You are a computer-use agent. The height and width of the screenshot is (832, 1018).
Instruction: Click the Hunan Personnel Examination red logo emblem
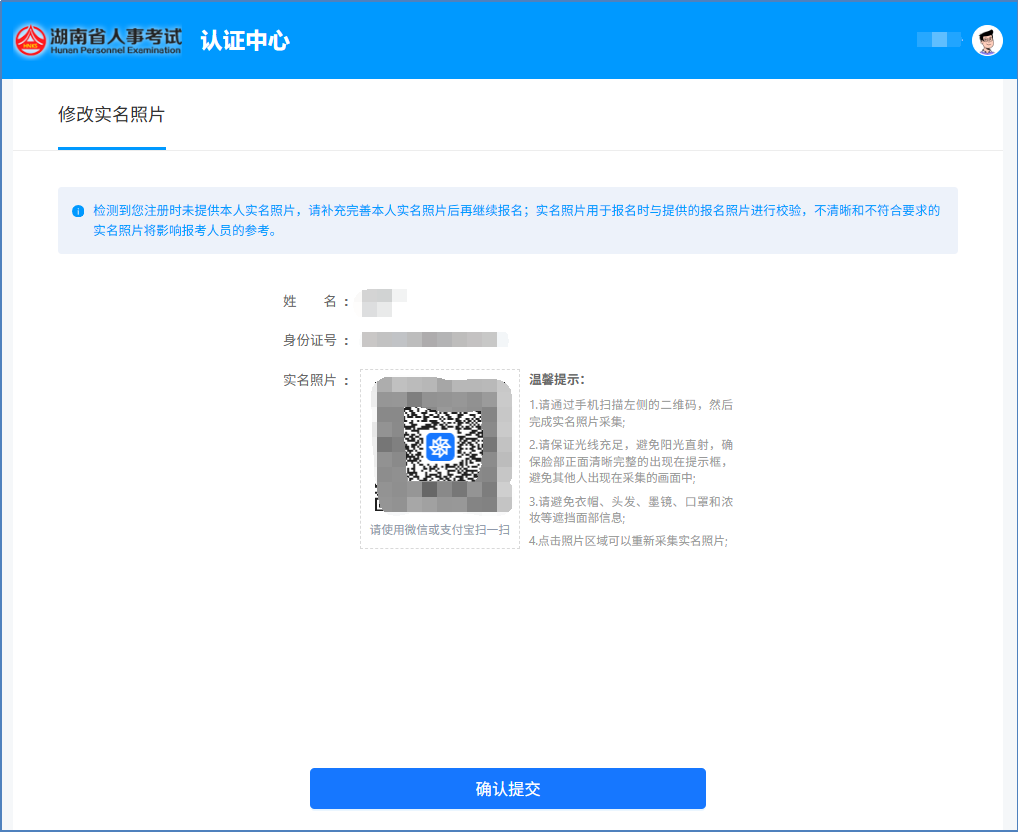[x=31, y=40]
